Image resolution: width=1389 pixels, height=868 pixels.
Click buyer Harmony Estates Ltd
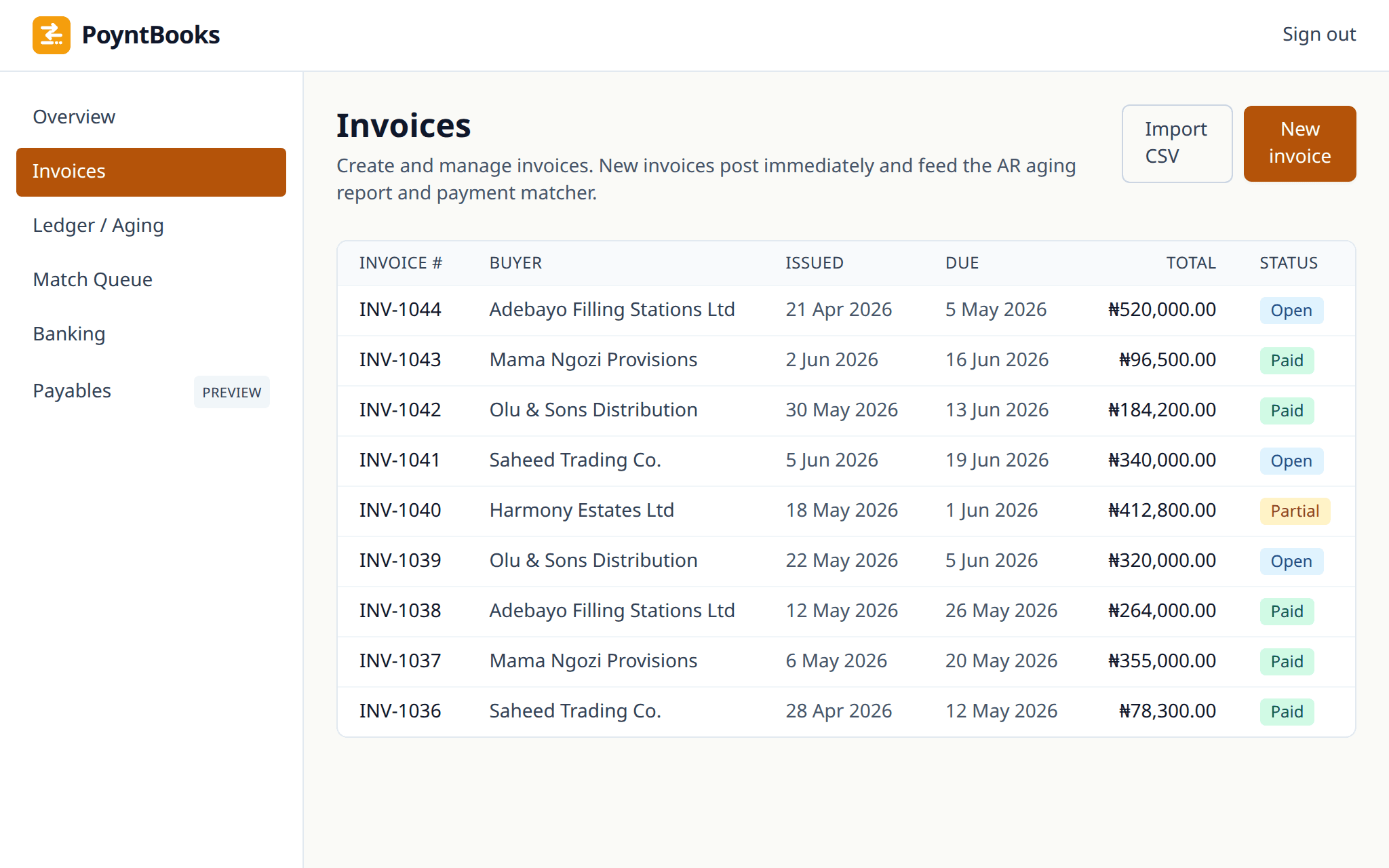coord(582,511)
